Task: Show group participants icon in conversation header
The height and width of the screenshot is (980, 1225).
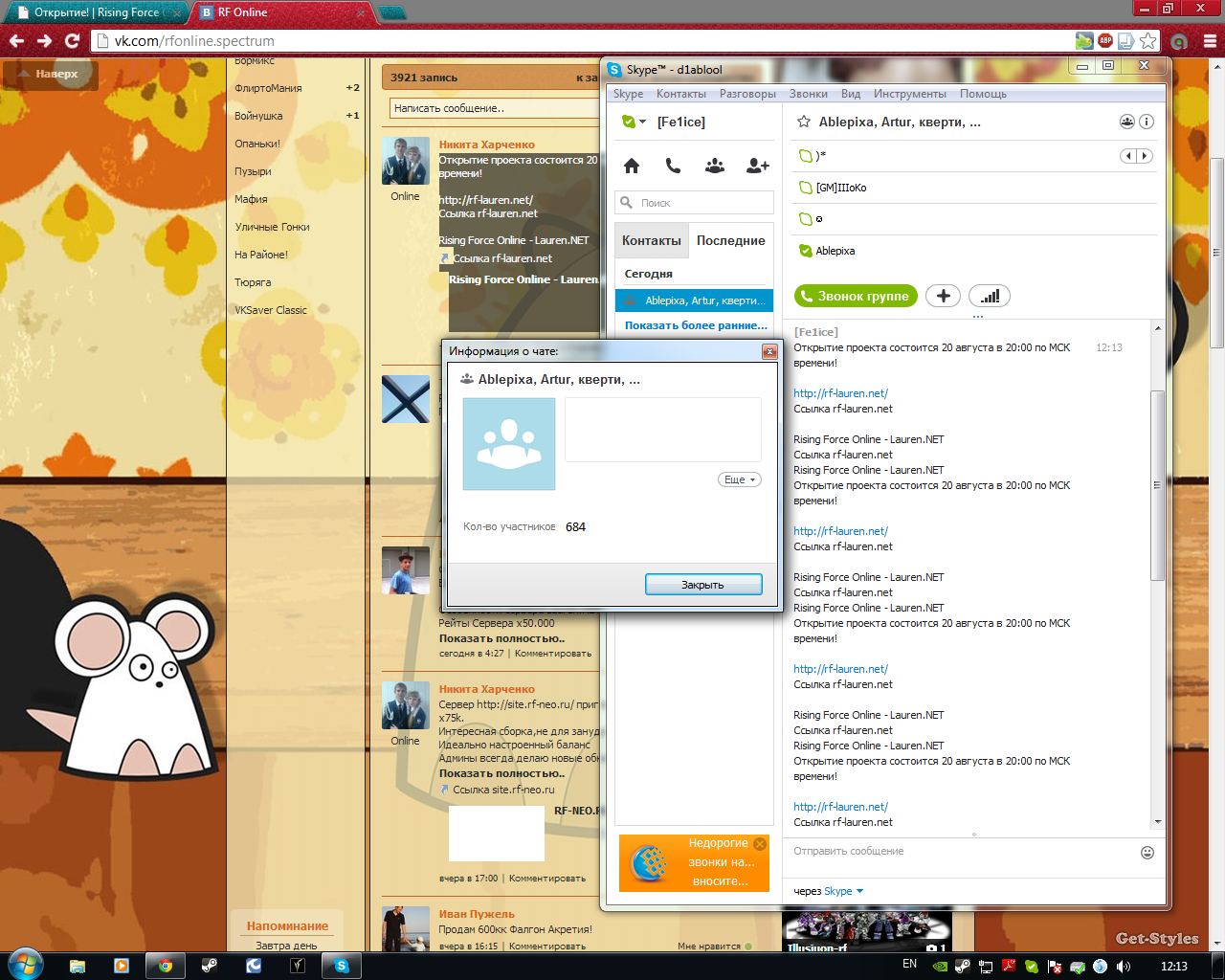Action: click(x=1127, y=122)
